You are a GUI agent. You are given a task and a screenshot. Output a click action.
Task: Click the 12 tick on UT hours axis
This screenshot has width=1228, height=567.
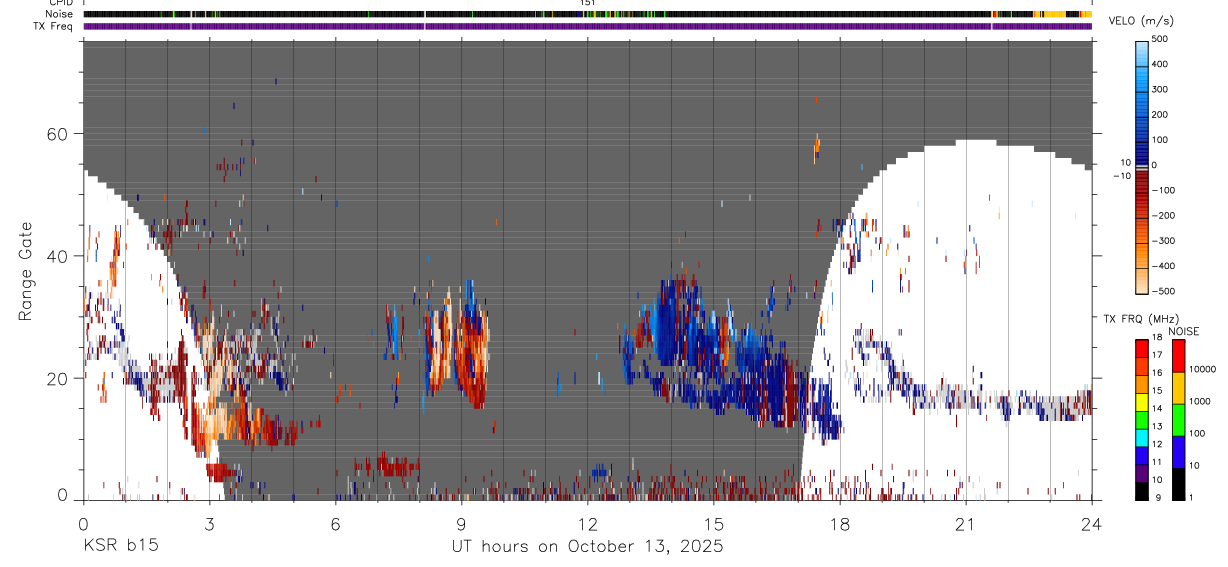pos(588,524)
